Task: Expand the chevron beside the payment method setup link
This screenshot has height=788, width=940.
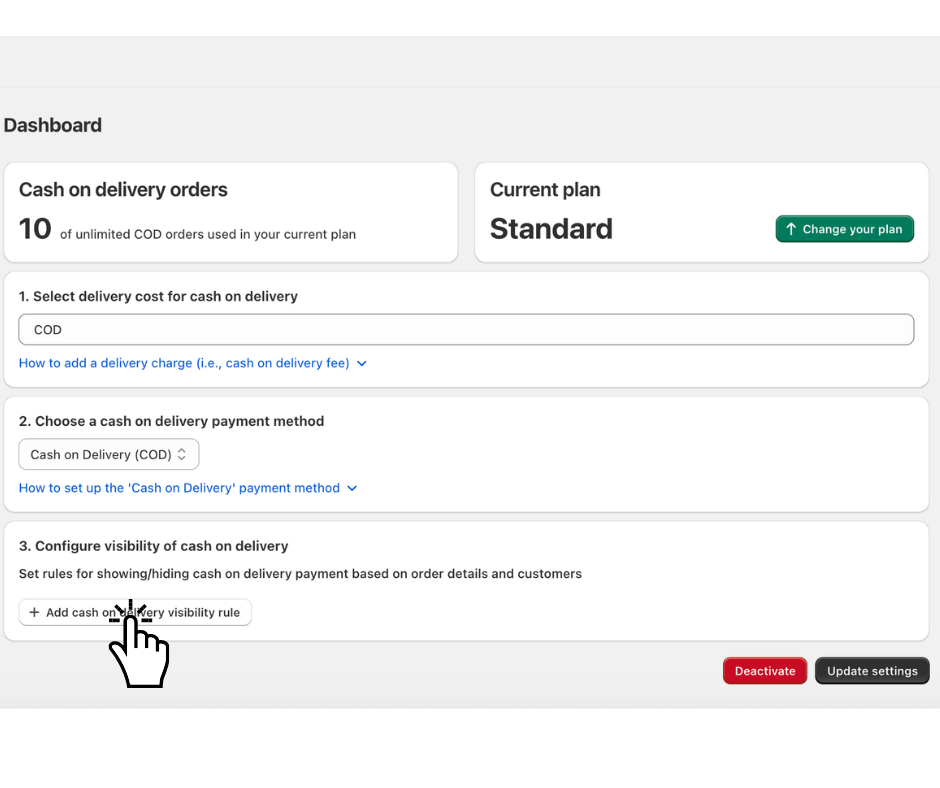Action: [x=352, y=489]
